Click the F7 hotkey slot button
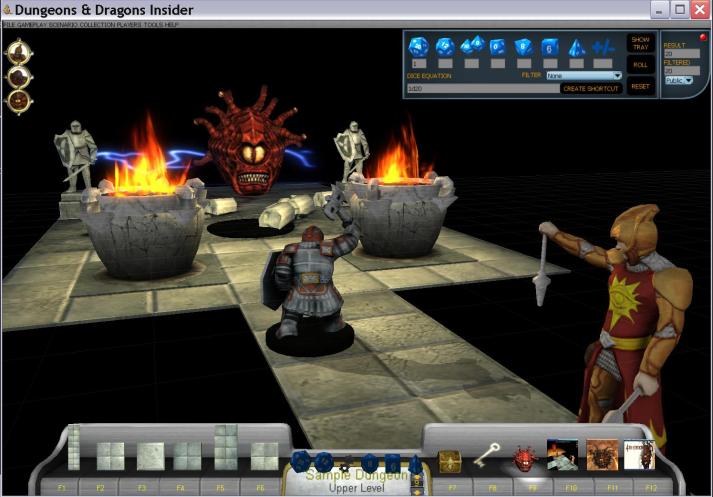 point(452,488)
